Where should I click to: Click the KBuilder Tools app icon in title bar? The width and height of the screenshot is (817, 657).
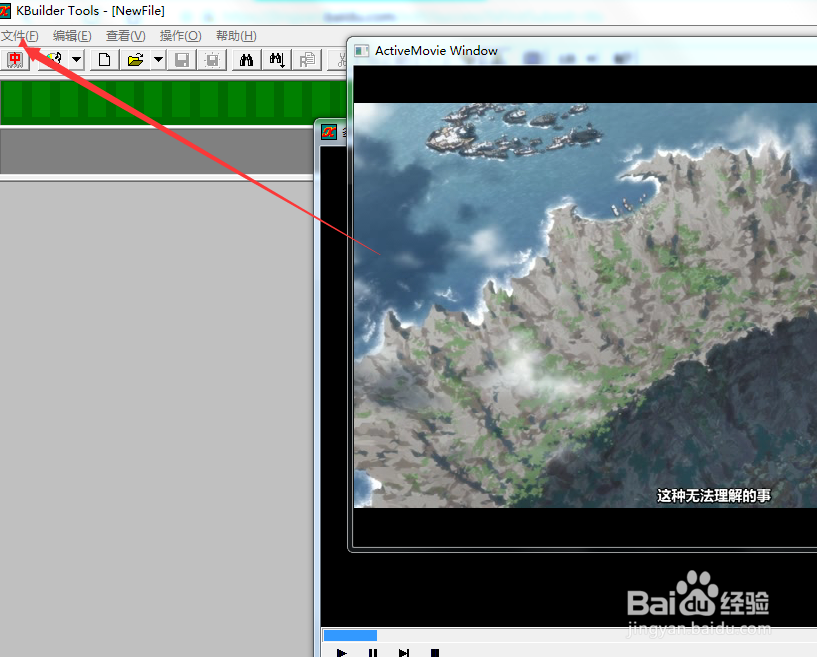[x=5, y=10]
